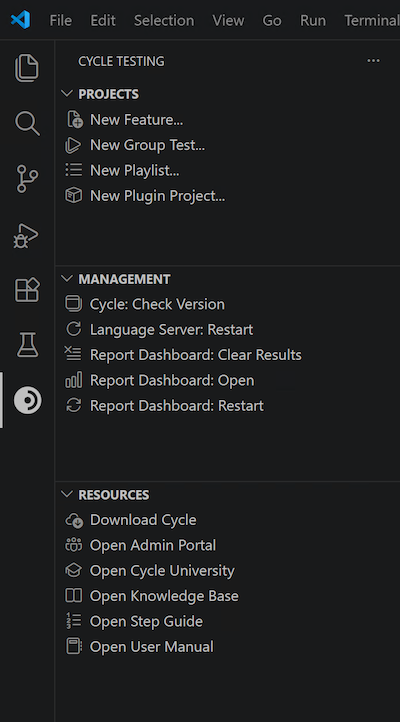The image size is (400, 722).
Task: Open the Search view in activity bar
Action: point(27,123)
